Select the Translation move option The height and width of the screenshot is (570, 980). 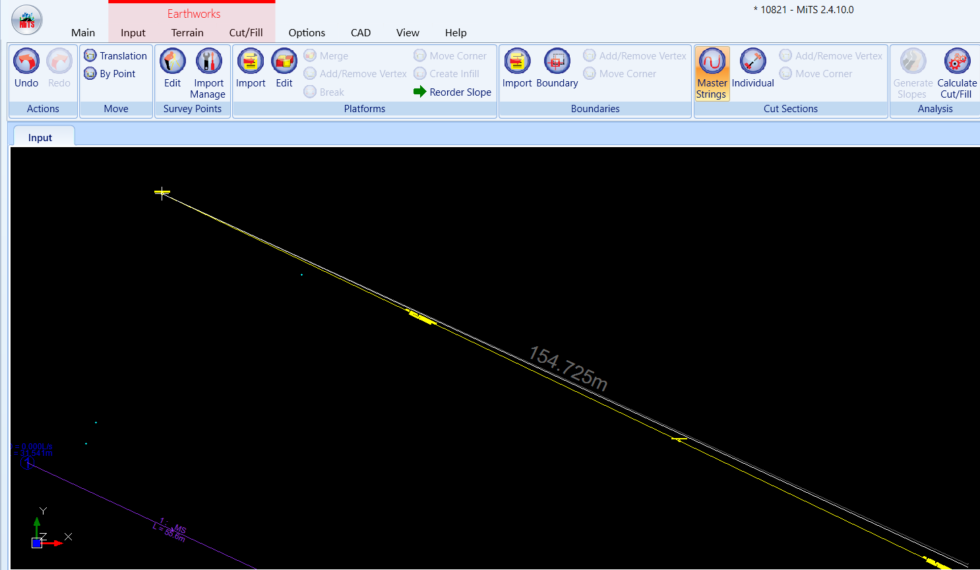click(x=115, y=56)
